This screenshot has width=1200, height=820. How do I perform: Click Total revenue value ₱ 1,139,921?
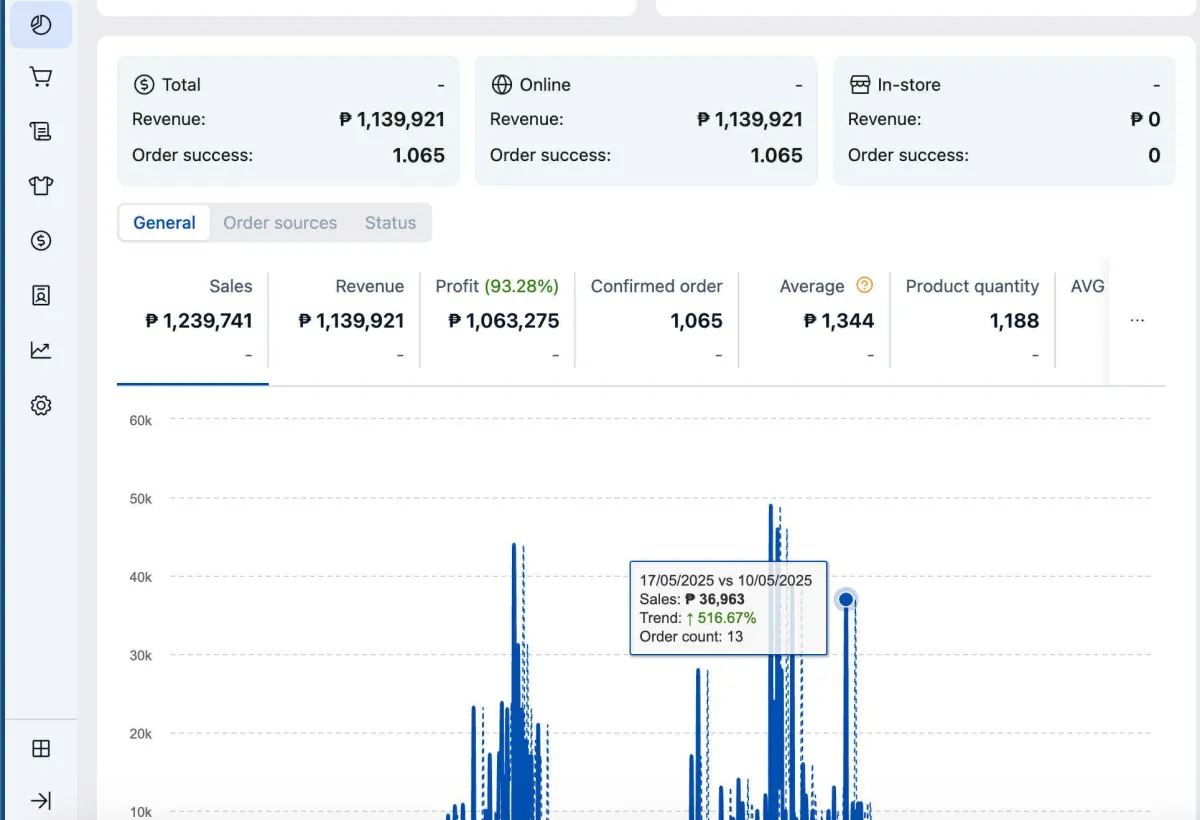click(x=392, y=119)
